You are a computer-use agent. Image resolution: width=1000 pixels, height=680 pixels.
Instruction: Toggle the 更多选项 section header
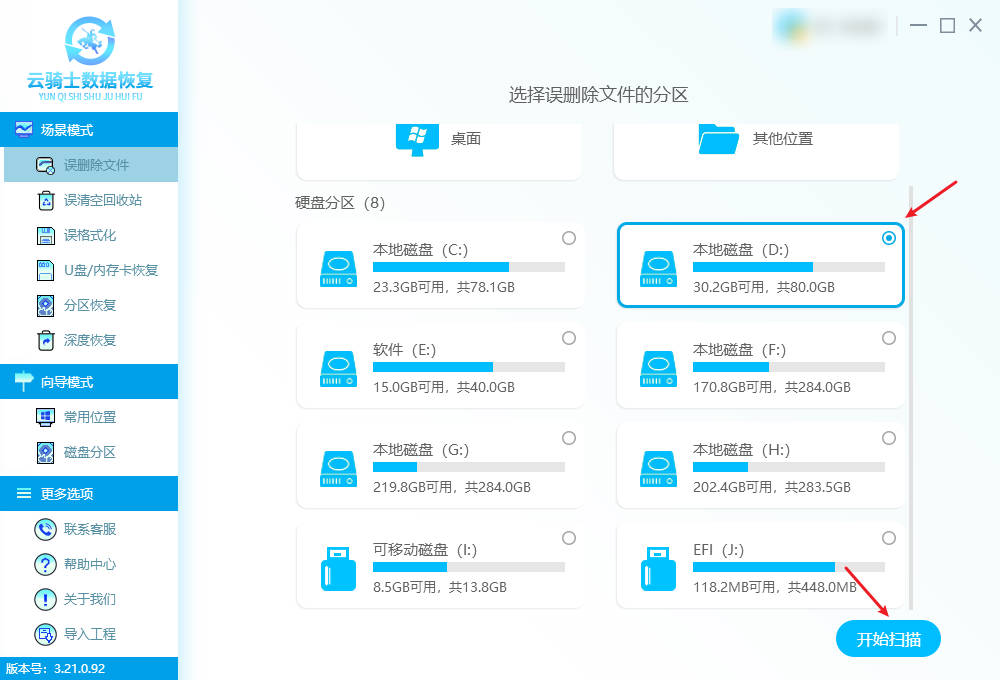click(x=89, y=494)
